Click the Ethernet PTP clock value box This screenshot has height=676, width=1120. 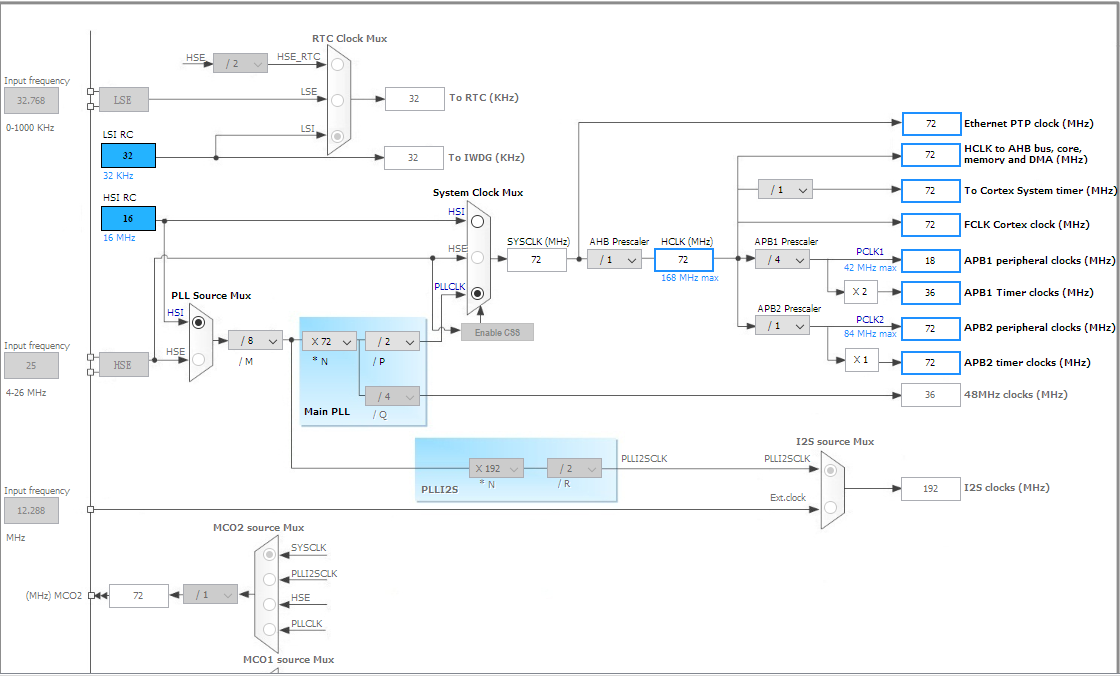[931, 124]
